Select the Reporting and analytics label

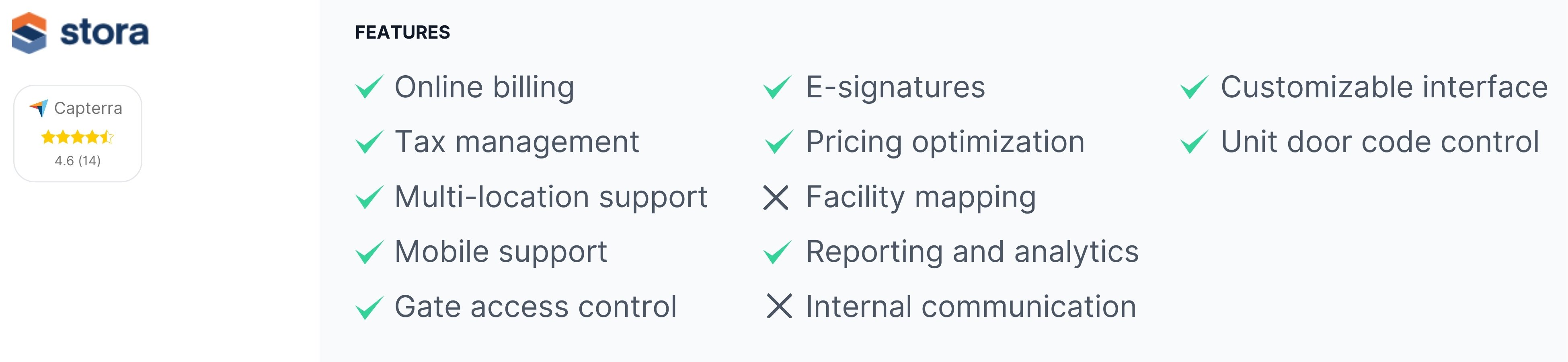tap(972, 252)
